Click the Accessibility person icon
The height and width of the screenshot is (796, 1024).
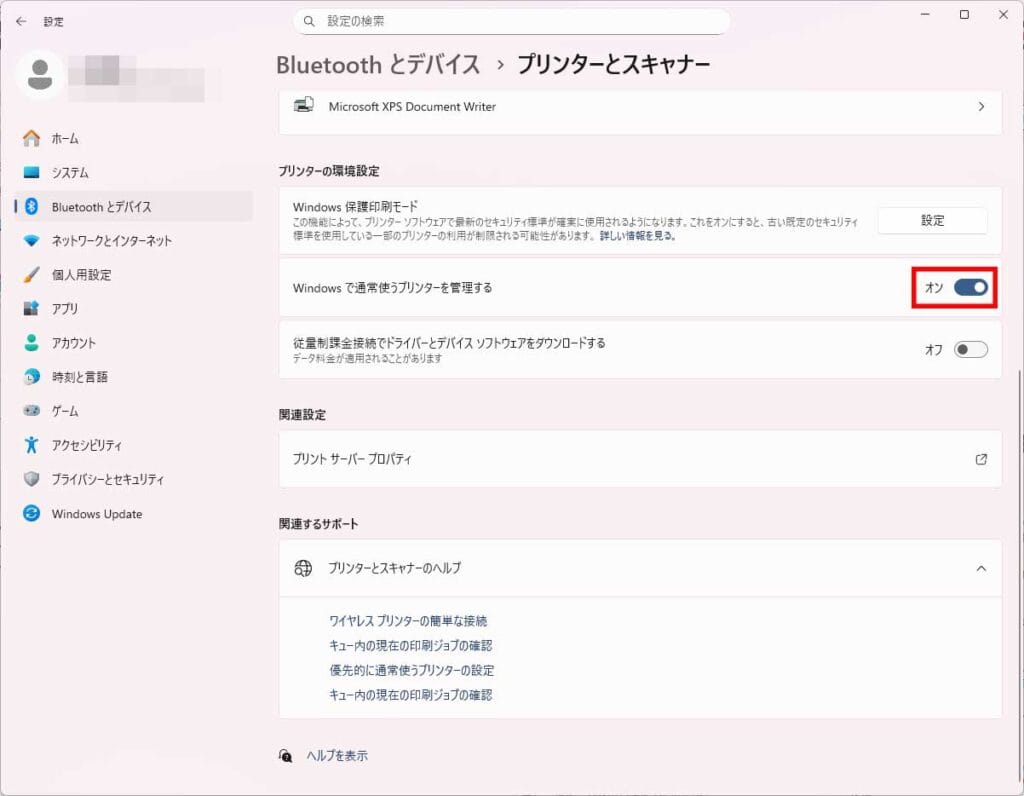coord(32,445)
